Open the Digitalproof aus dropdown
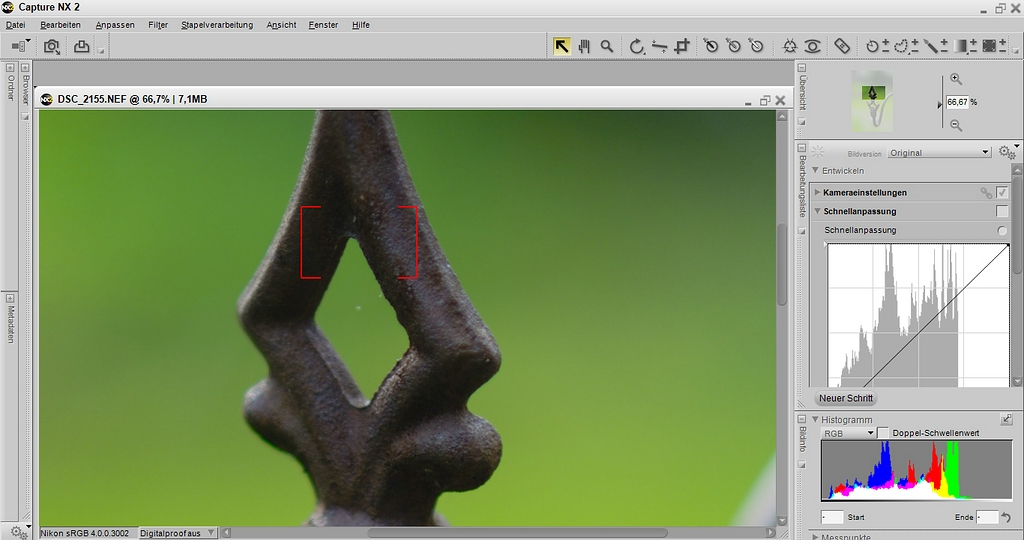 coord(177,533)
